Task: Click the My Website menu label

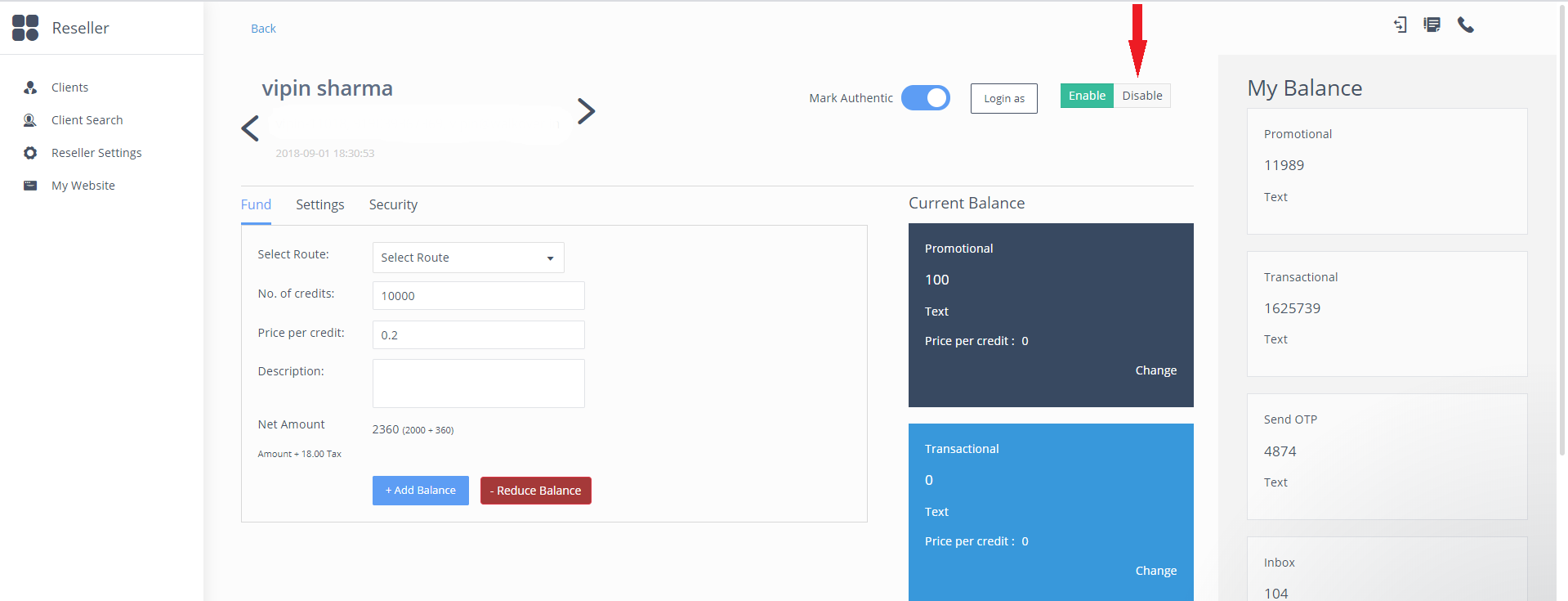Action: [83, 186]
